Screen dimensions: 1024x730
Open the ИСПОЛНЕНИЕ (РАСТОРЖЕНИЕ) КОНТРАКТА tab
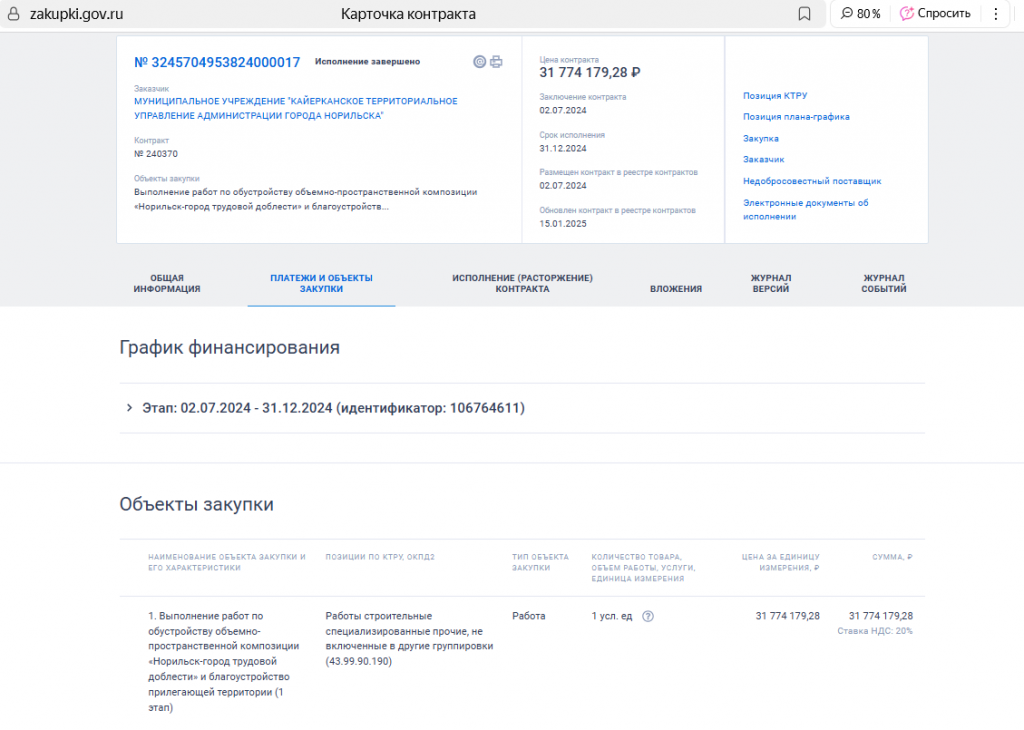tap(522, 283)
